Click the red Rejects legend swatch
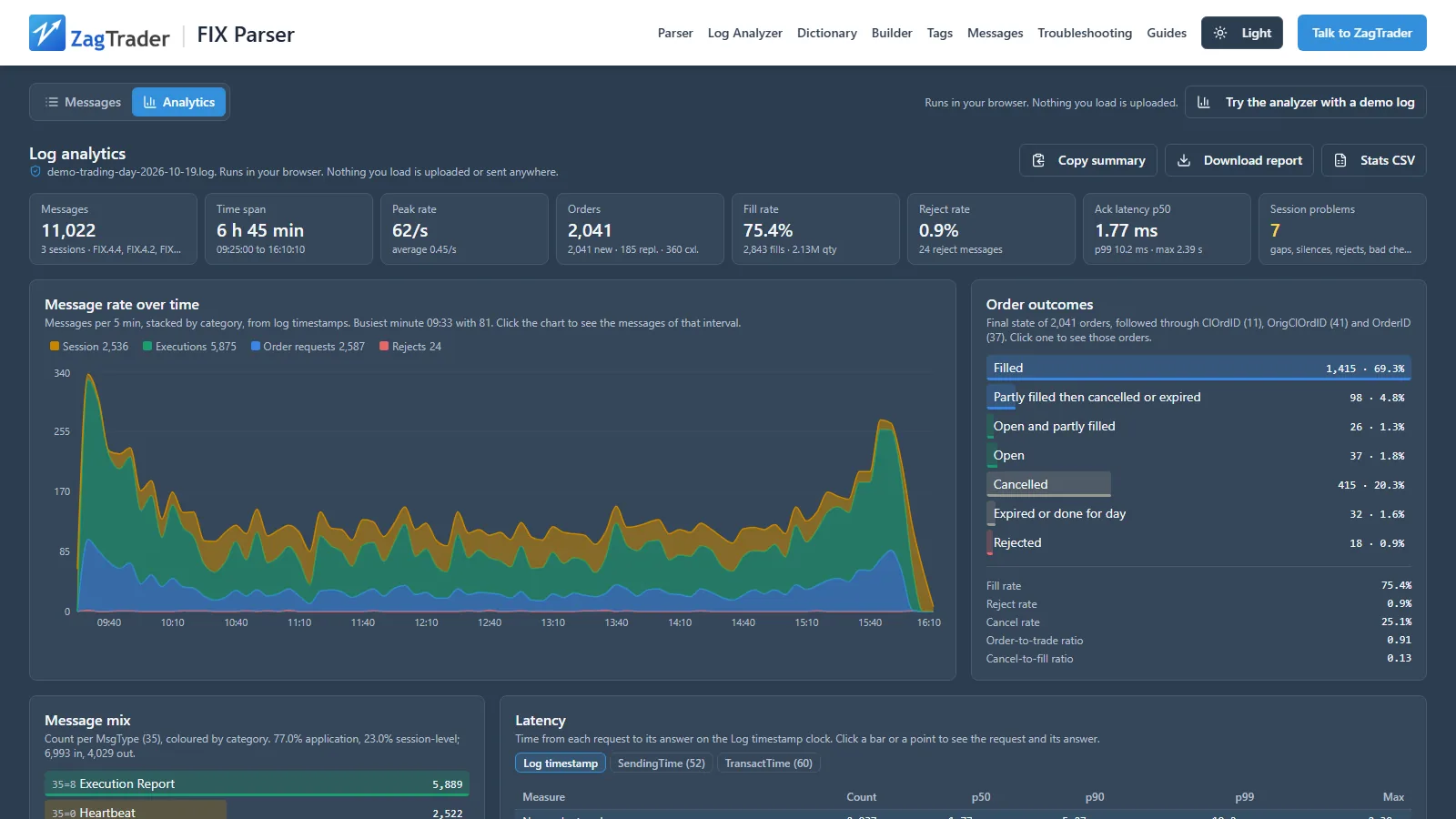This screenshot has height=819, width=1456. [x=384, y=347]
